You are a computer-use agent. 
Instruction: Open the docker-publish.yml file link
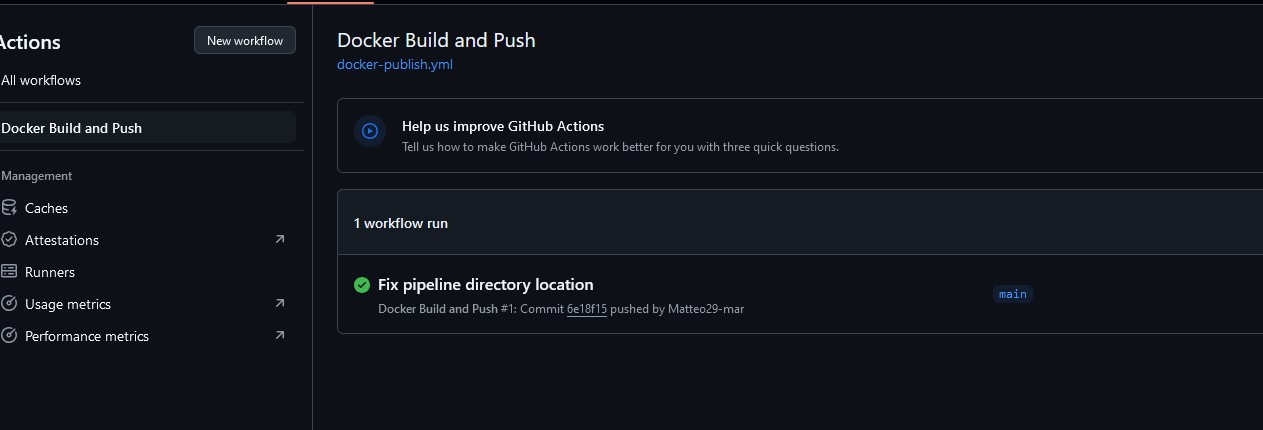(x=395, y=64)
